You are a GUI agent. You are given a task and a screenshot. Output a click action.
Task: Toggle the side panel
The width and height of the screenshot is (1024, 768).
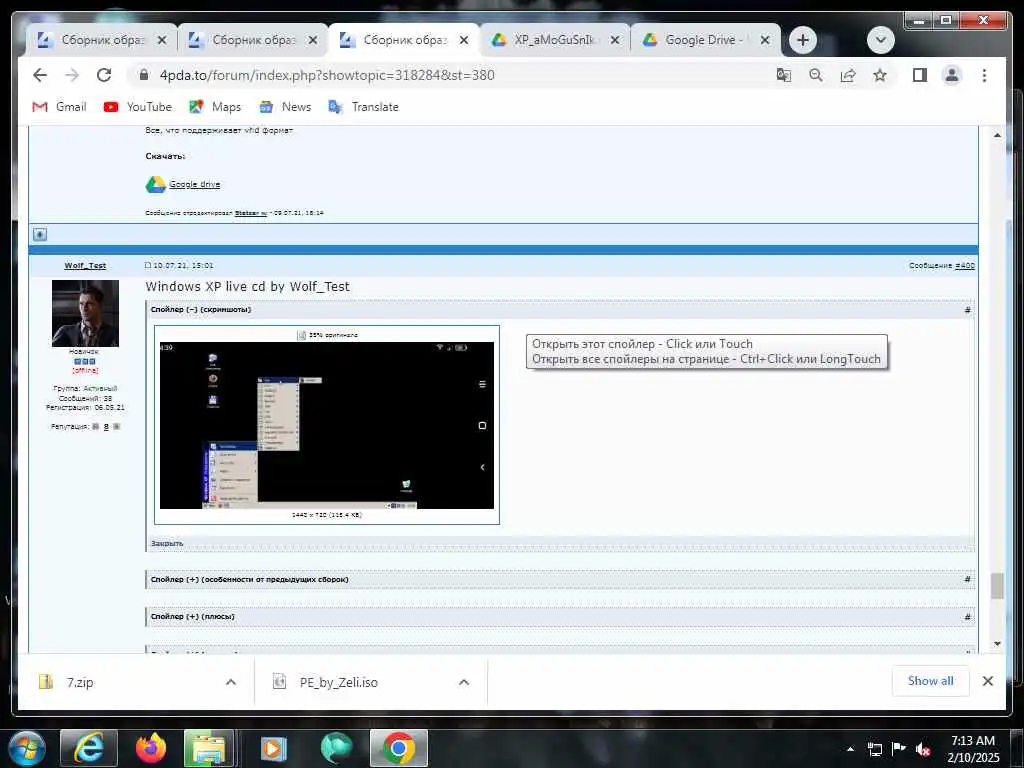[920, 75]
